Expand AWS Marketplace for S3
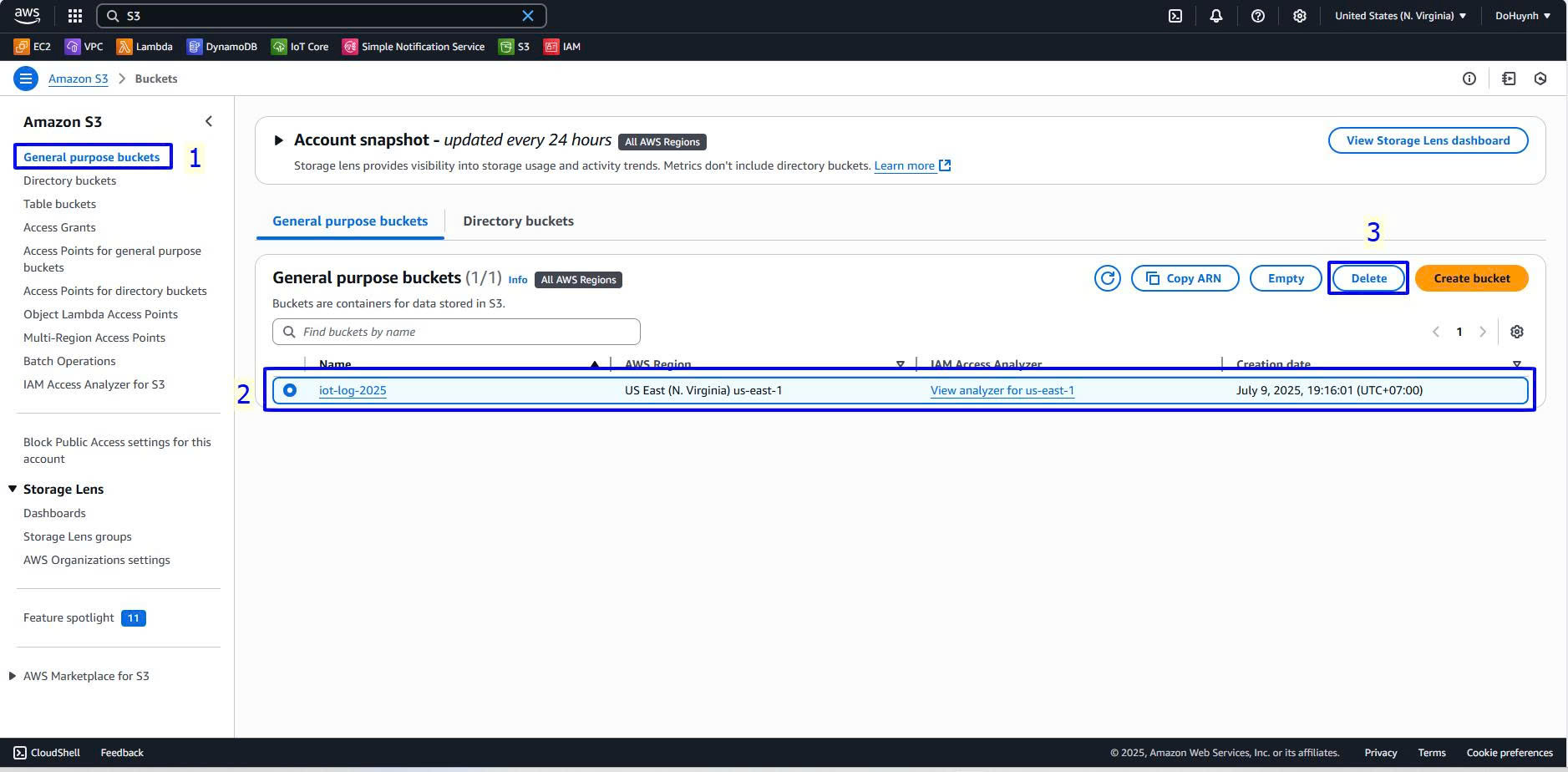Viewport: 1568px width, 772px height. (x=13, y=676)
